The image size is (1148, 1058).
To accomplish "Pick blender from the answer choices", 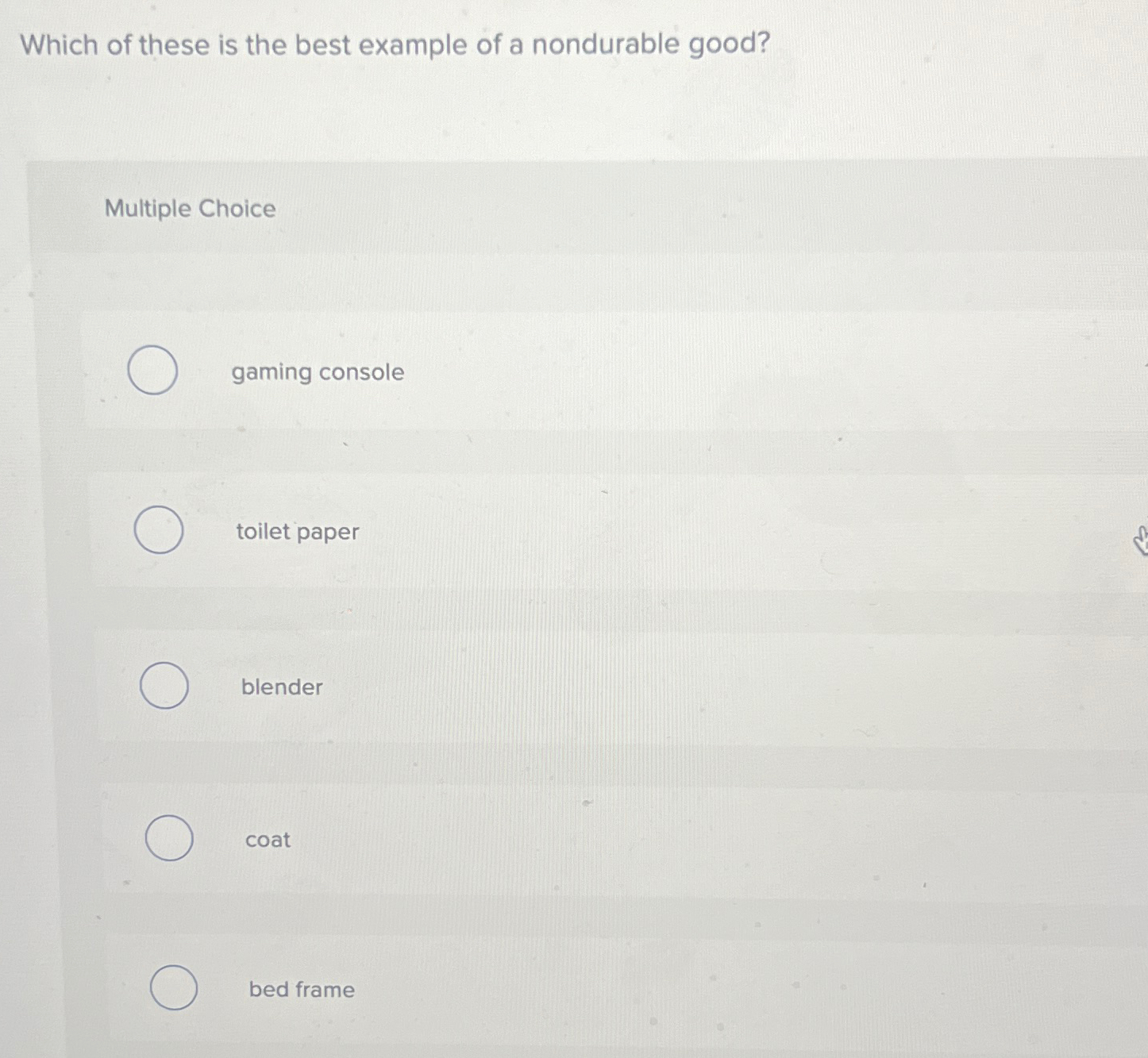I will (165, 686).
